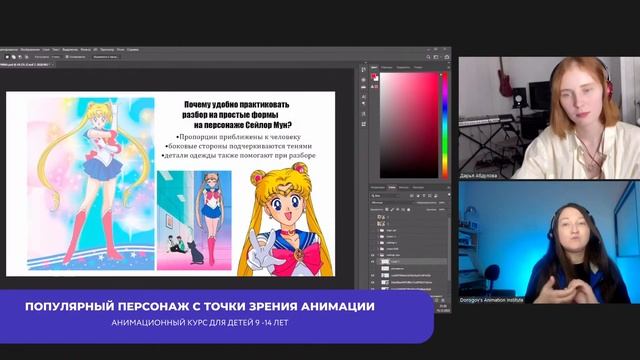The image size is (640, 360).
Task: Click the share icon in the top bar
Action: coord(447,57)
